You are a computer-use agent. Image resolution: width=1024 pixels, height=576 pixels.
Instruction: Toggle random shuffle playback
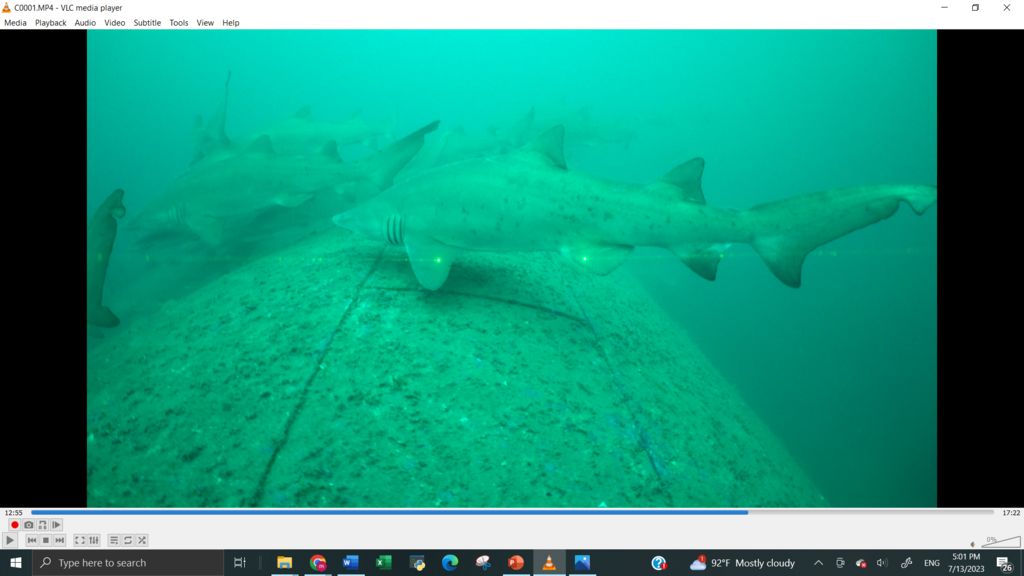(142, 540)
